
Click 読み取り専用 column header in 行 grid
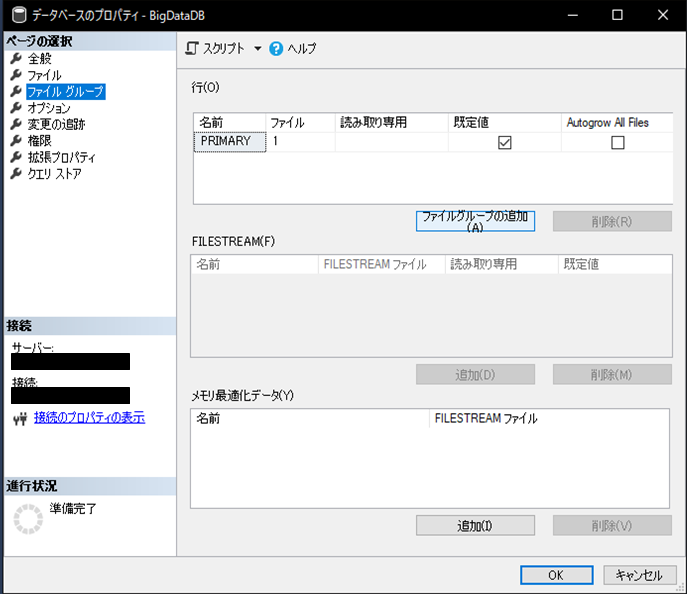pyautogui.click(x=392, y=122)
